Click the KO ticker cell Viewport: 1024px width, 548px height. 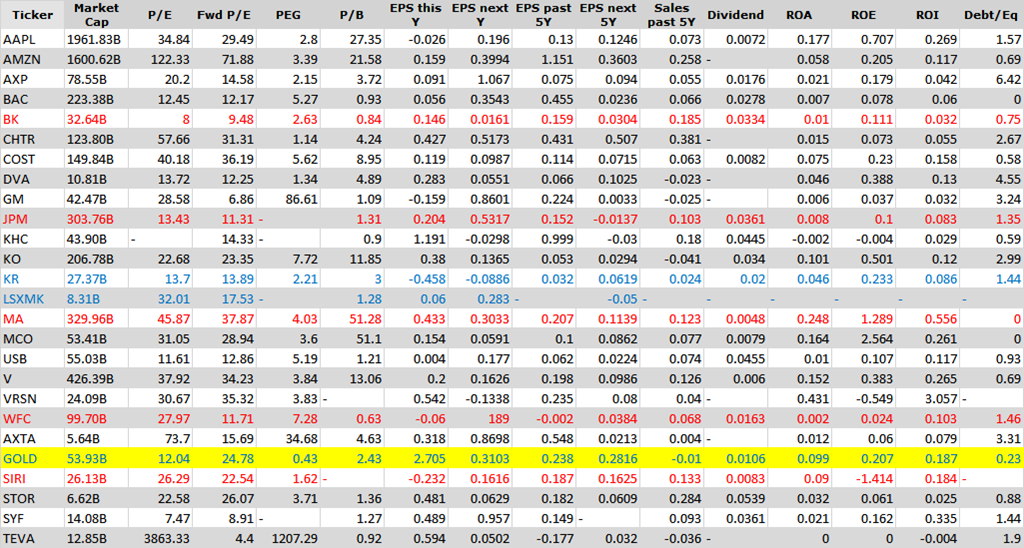[33, 259]
